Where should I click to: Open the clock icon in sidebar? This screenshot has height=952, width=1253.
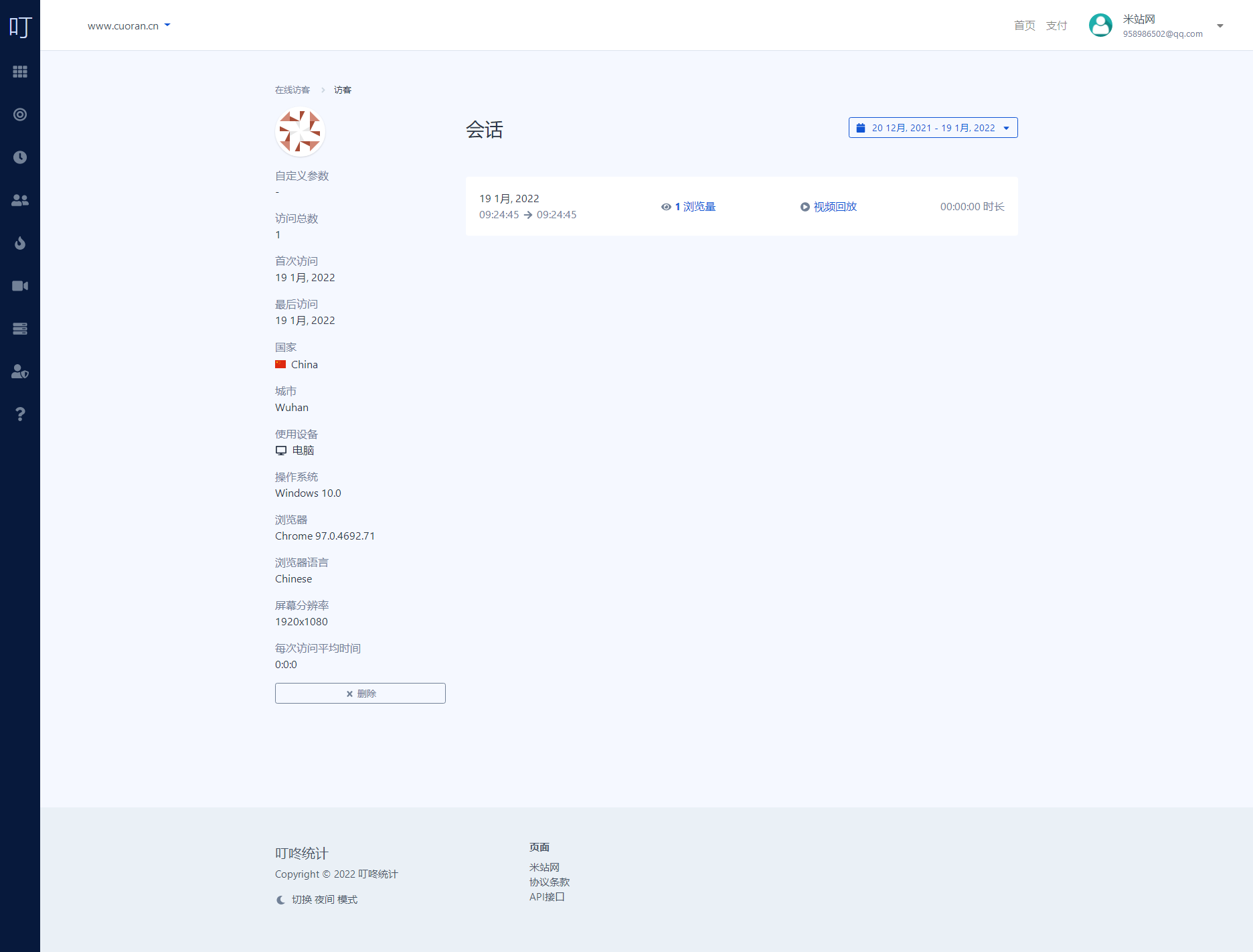point(20,157)
